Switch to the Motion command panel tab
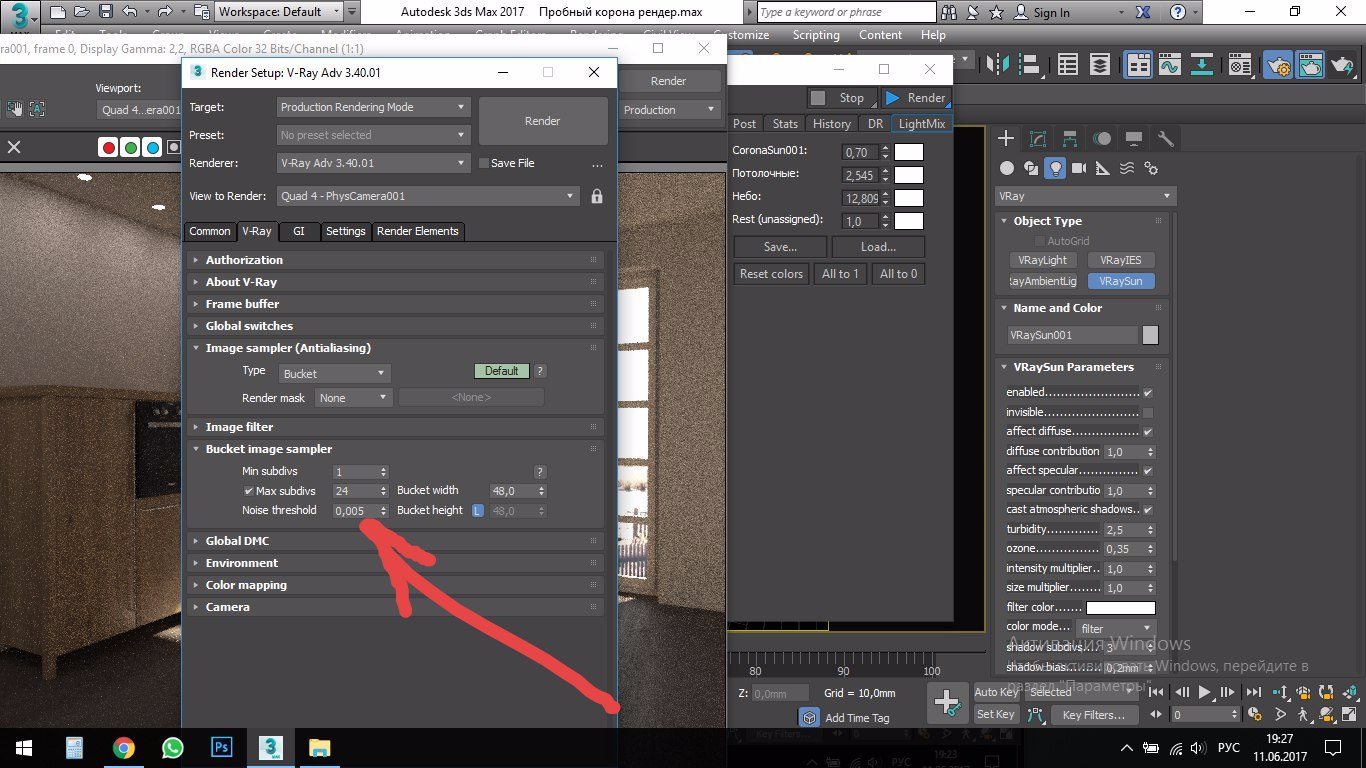This screenshot has width=1366, height=768. click(1102, 138)
